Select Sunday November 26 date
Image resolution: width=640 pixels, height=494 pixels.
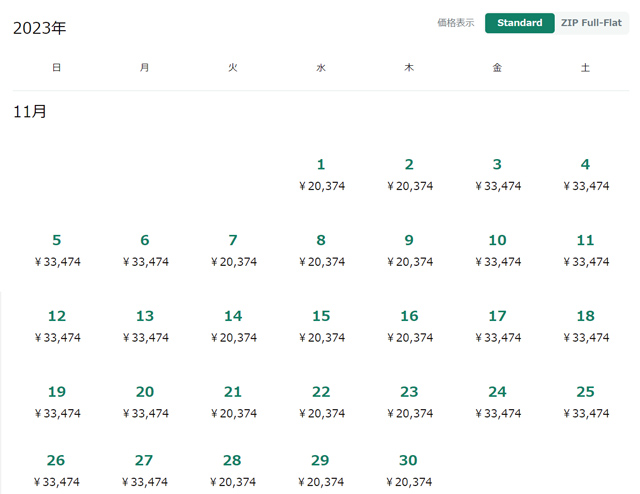tap(56, 470)
